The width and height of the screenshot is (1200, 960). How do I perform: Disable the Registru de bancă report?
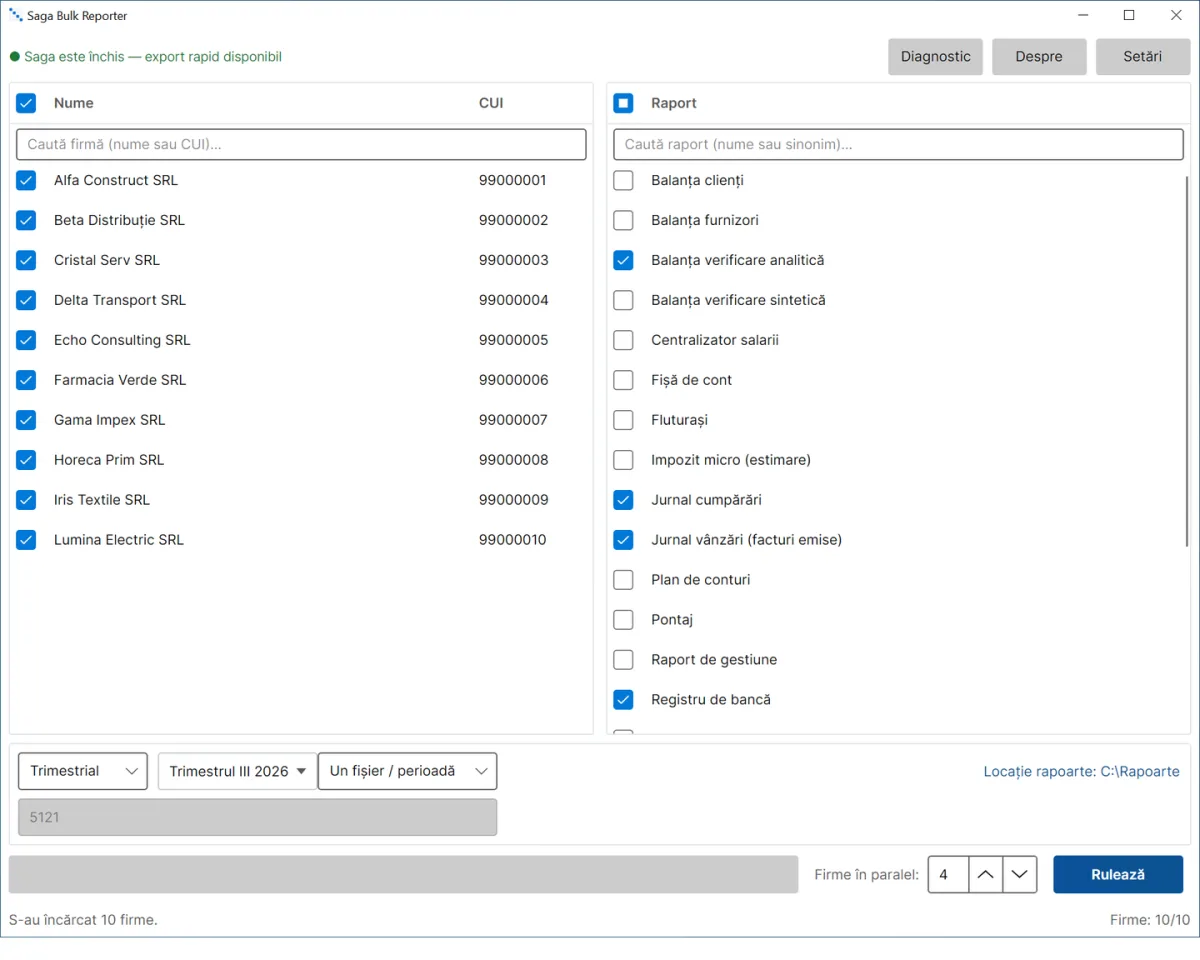click(623, 700)
